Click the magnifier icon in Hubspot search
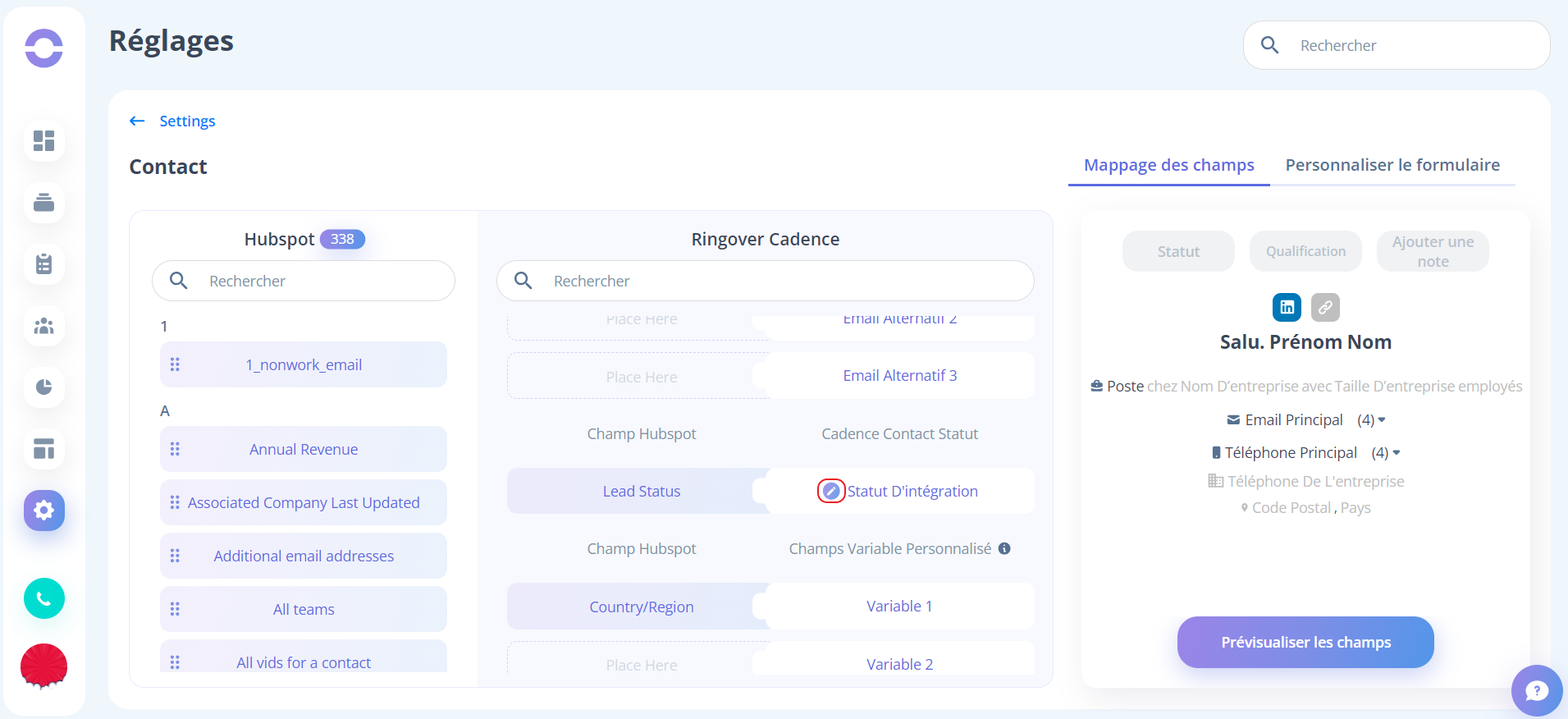The width and height of the screenshot is (1568, 719). click(x=179, y=281)
